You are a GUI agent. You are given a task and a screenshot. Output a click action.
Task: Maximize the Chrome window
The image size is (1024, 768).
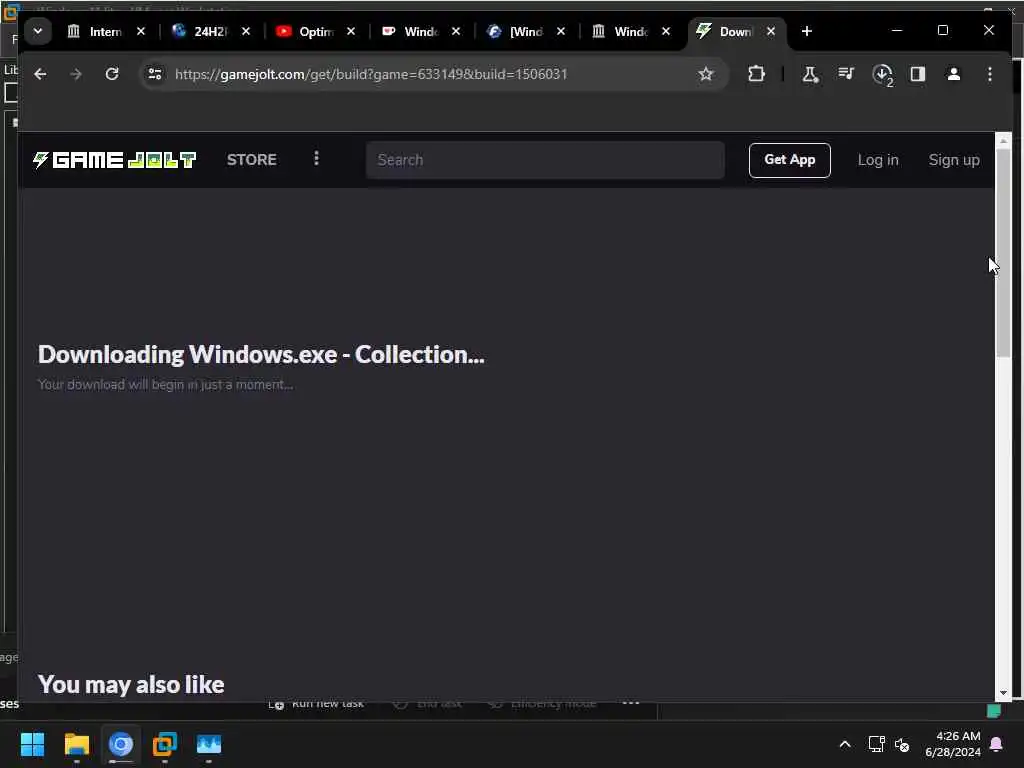coord(942,31)
